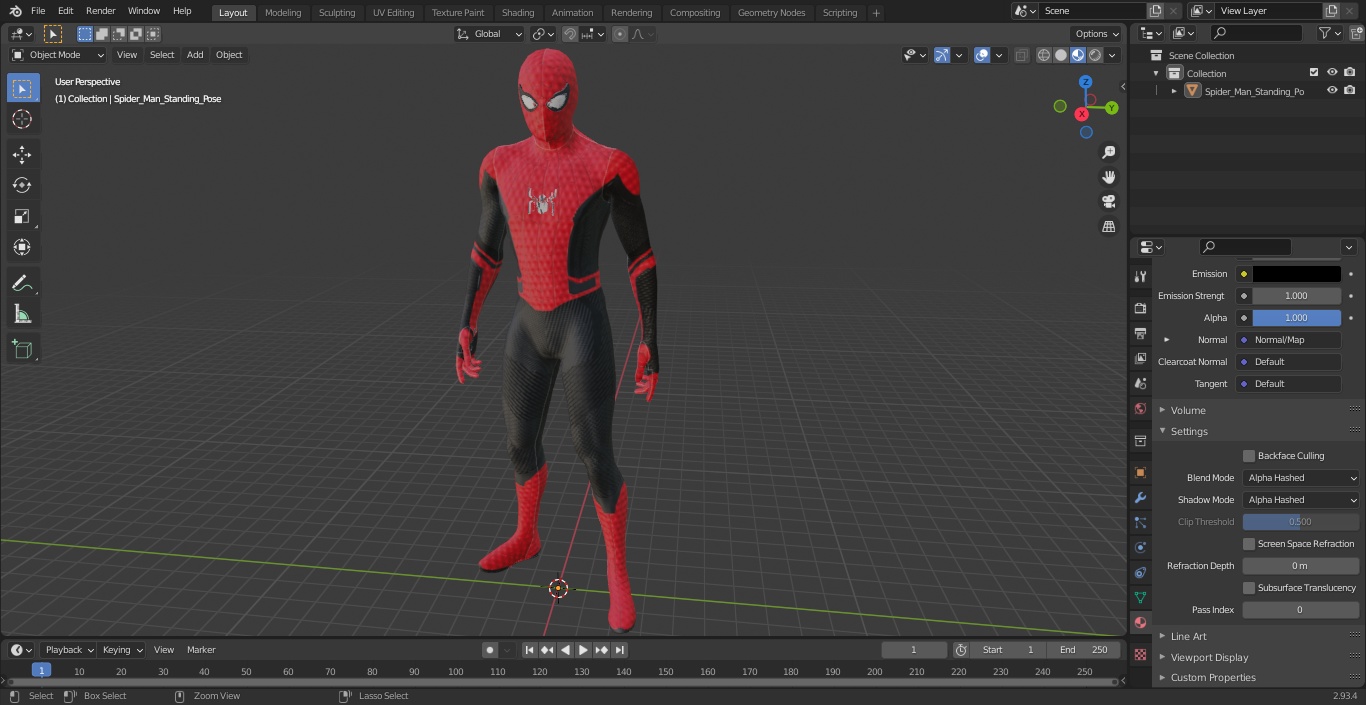Image resolution: width=1366 pixels, height=705 pixels.
Task: Open the World properties tab
Action: [1140, 408]
